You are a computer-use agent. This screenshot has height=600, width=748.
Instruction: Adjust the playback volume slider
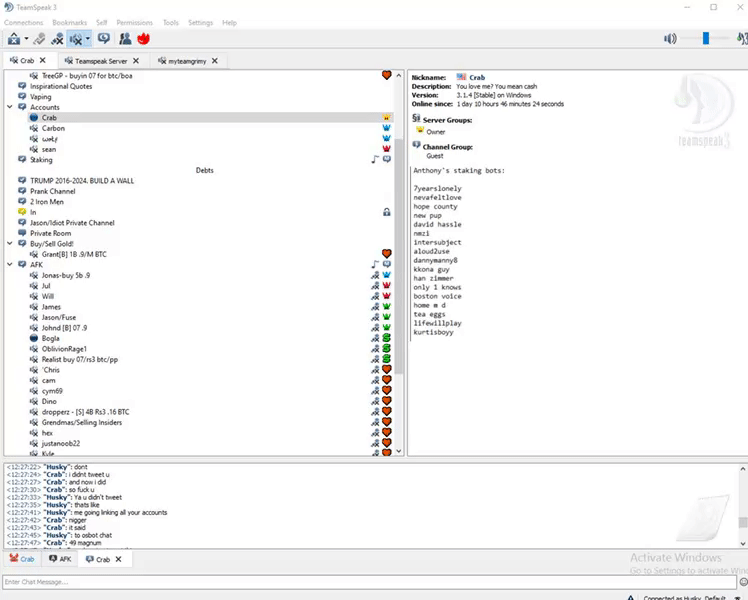click(x=706, y=39)
